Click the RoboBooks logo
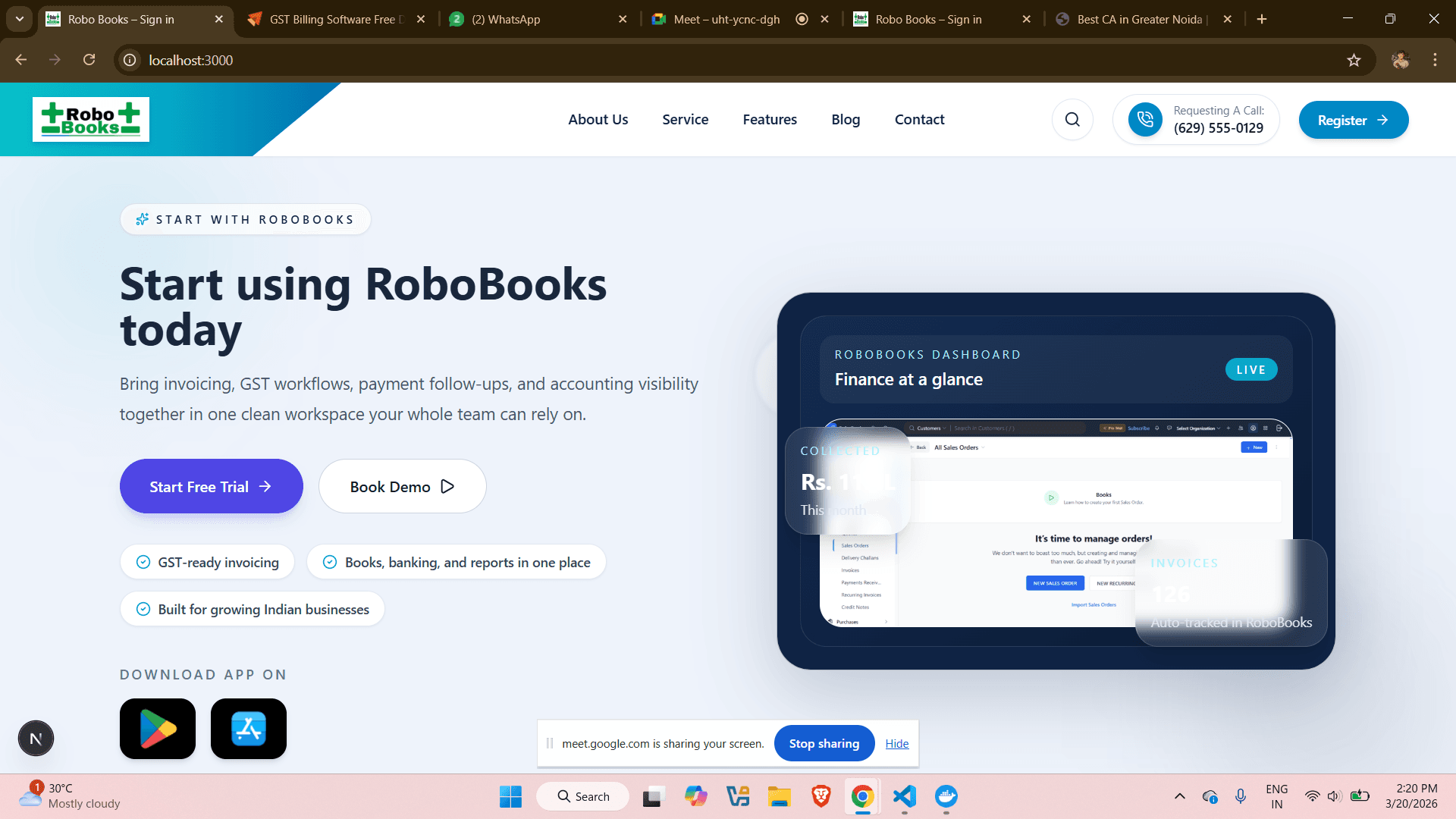Viewport: 1456px width, 819px height. tap(91, 120)
